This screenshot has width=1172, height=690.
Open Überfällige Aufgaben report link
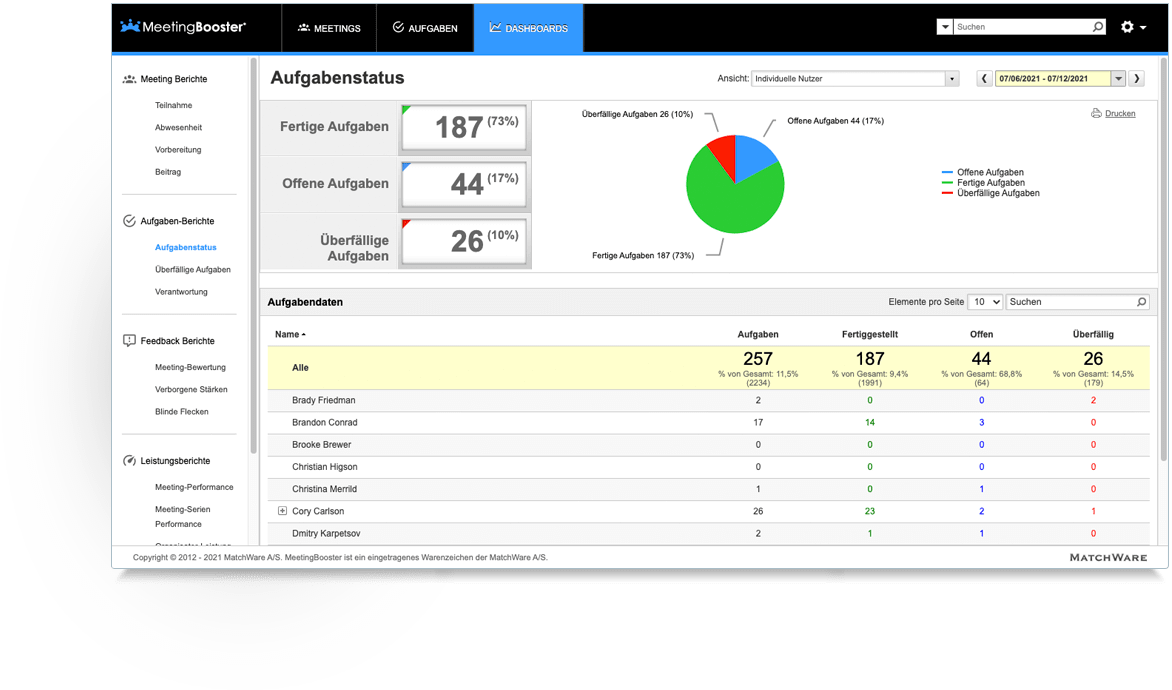pos(193,270)
